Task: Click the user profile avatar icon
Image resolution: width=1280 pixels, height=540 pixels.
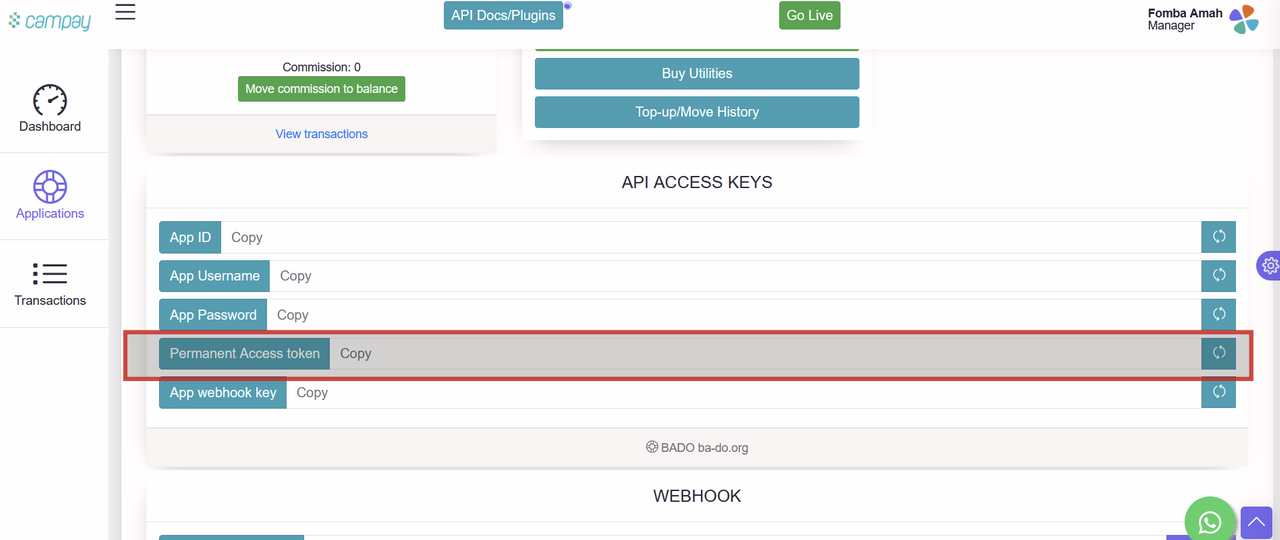Action: [1243, 19]
